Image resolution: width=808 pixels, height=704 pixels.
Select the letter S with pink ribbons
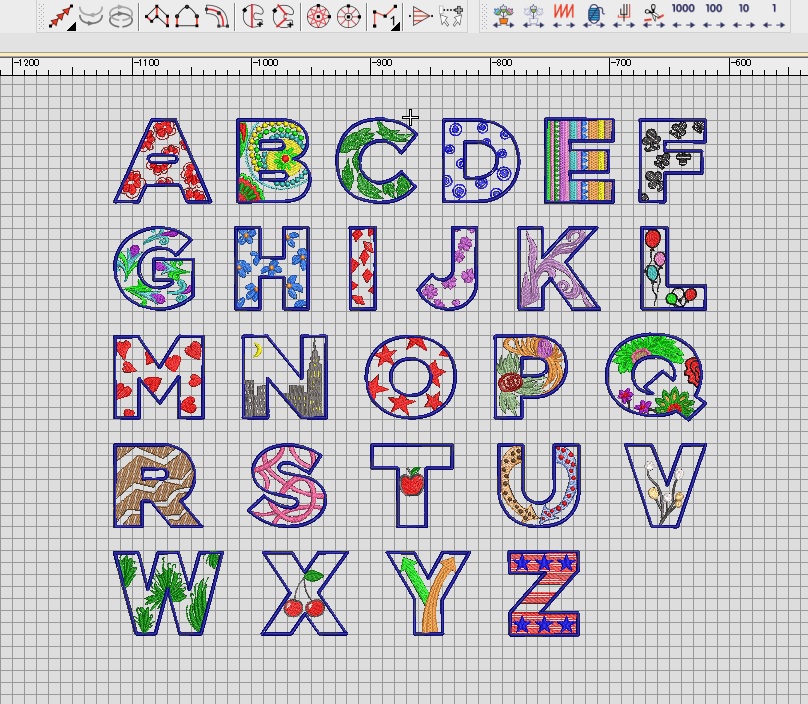pos(288,485)
